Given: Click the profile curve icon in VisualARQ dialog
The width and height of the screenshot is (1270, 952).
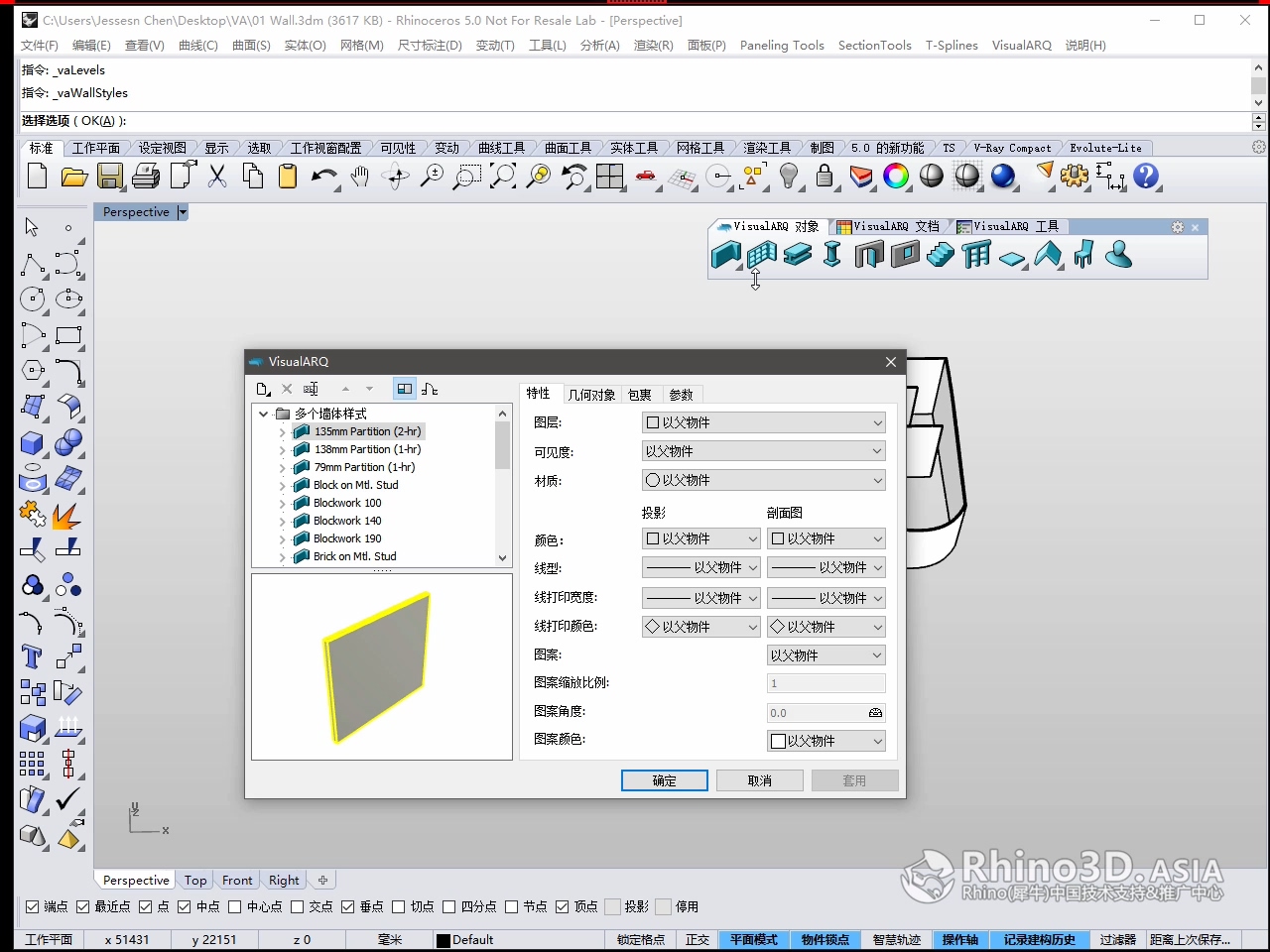Looking at the screenshot, I should tap(430, 389).
